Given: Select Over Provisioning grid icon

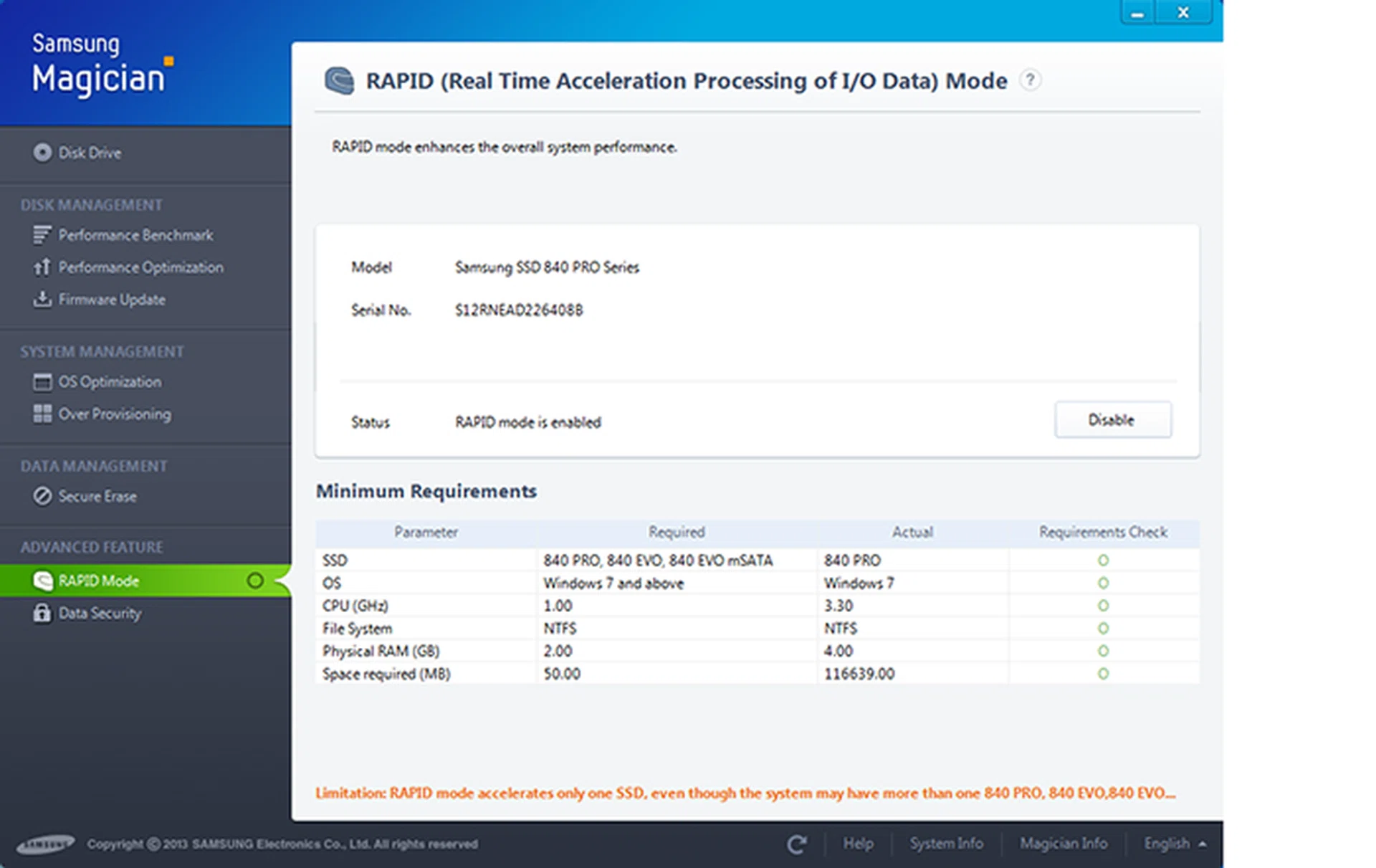Looking at the screenshot, I should [x=42, y=414].
